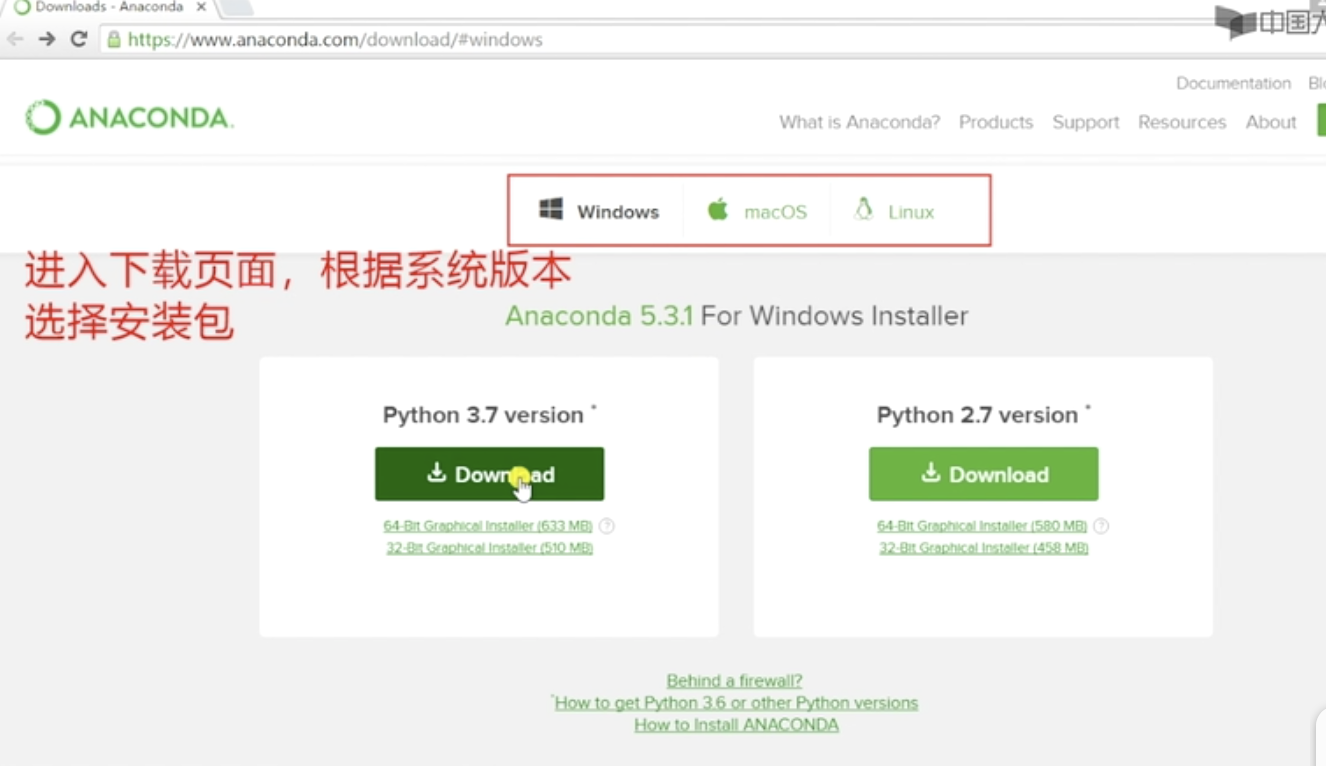Screen dimensions: 1326x766
Task: Switch to the macOS platform tab
Action: [757, 211]
